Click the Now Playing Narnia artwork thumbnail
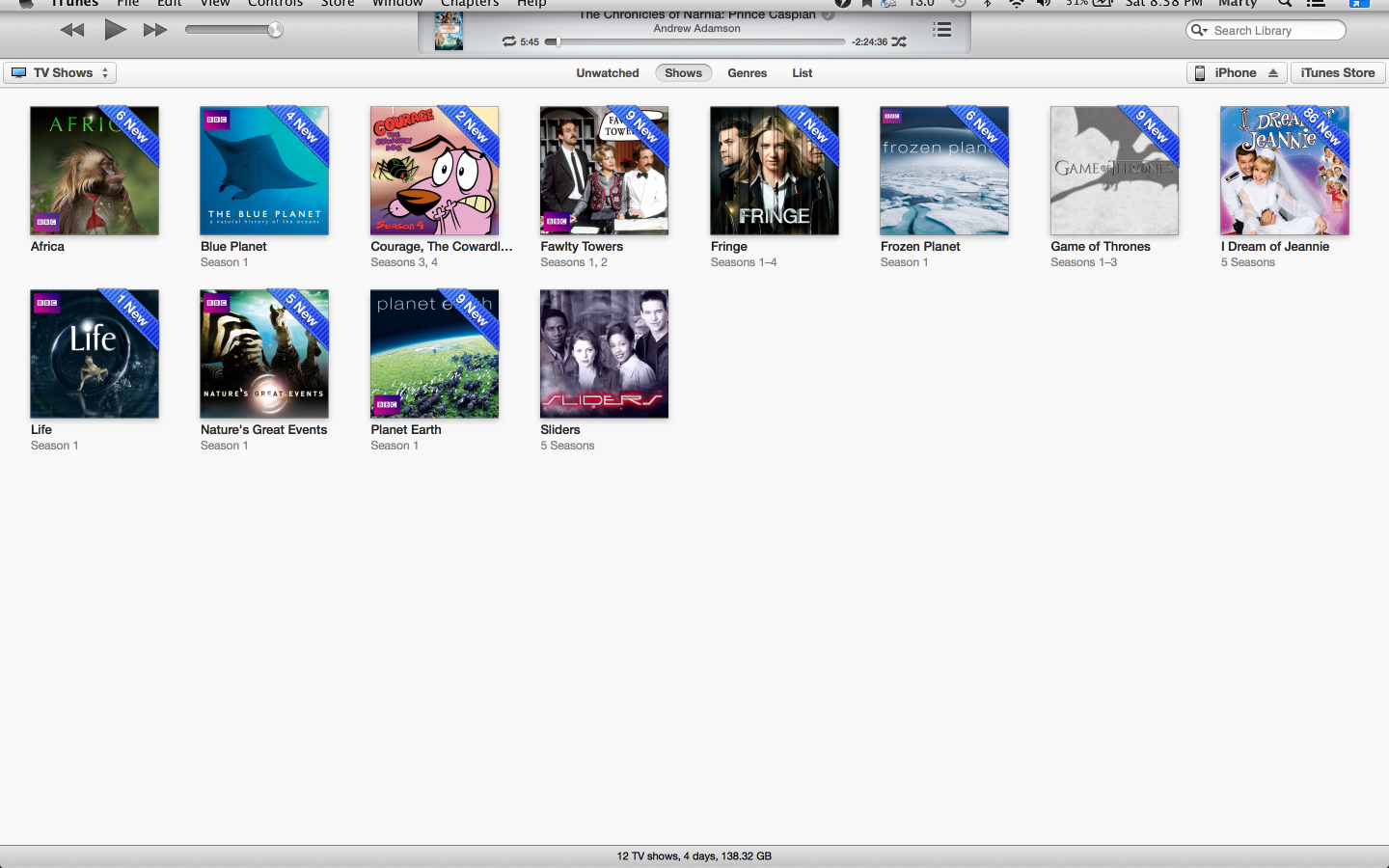The width and height of the screenshot is (1389, 868). click(449, 31)
